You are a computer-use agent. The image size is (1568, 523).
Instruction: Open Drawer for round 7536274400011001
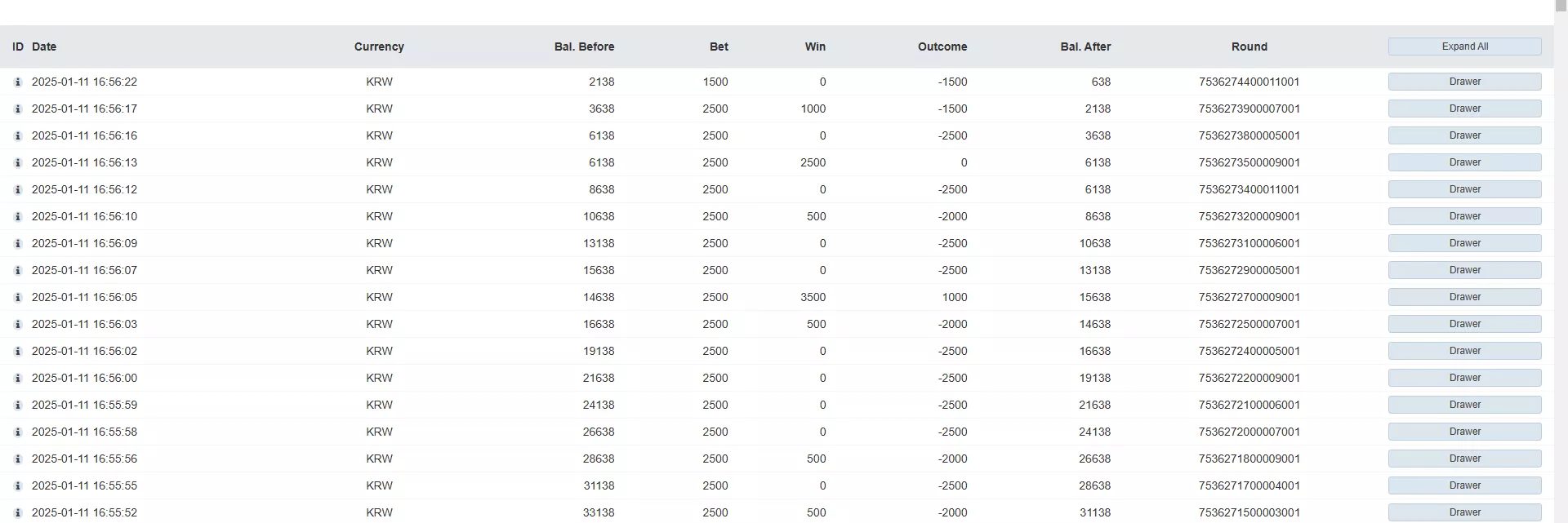pyautogui.click(x=1464, y=82)
